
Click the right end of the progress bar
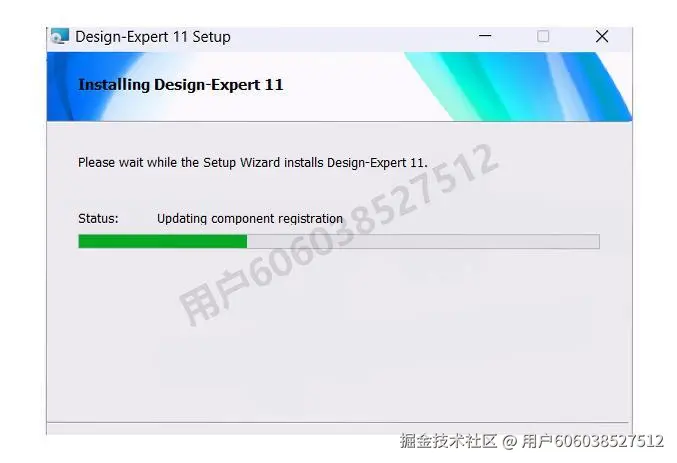597,241
